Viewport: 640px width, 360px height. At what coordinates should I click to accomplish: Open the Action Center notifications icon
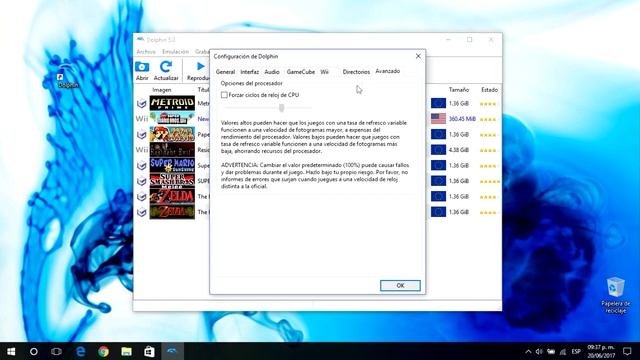627,351
